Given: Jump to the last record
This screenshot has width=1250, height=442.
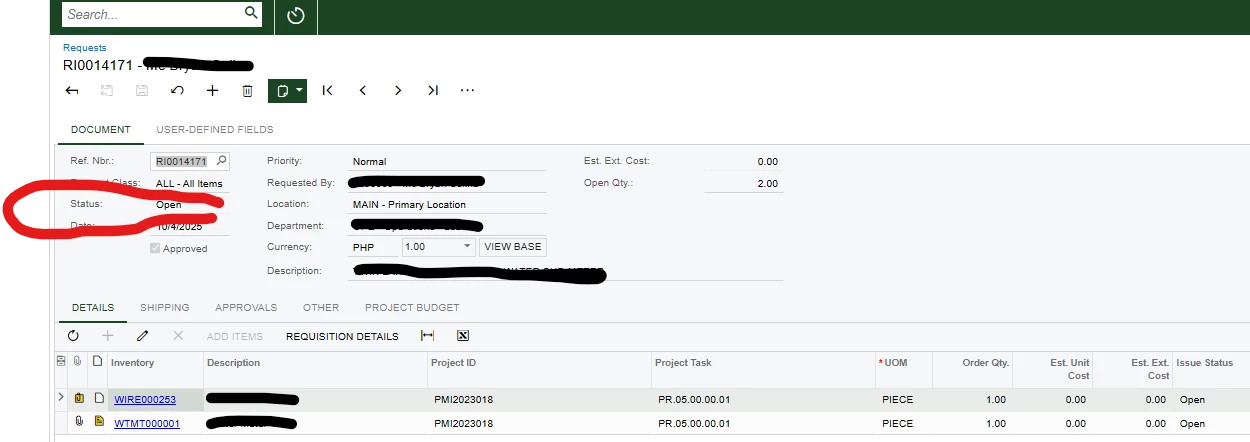Looking at the screenshot, I should (x=432, y=90).
